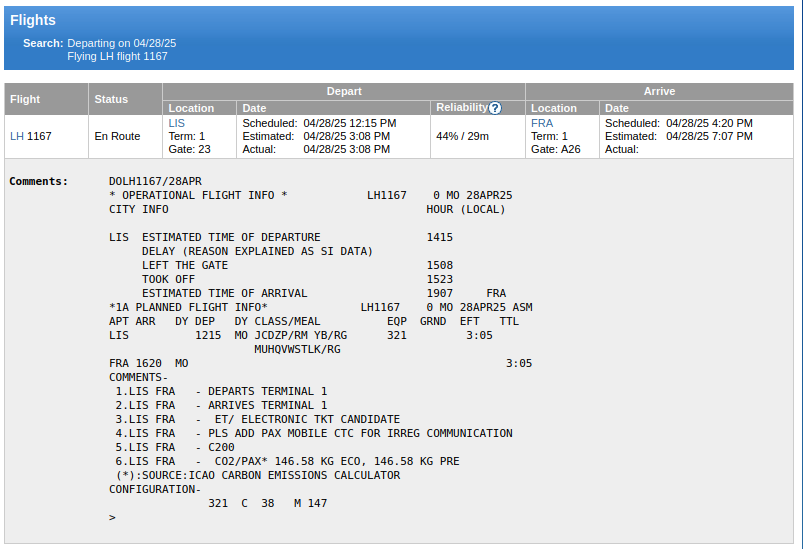Click the 'Flying LH flight 1167' text
803x549 pixels.
tap(117, 56)
